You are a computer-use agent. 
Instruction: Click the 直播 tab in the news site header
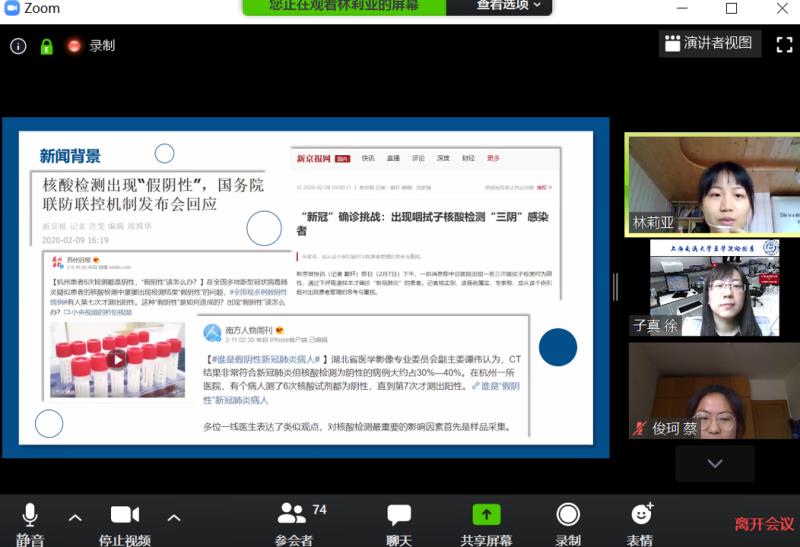pyautogui.click(x=393, y=158)
